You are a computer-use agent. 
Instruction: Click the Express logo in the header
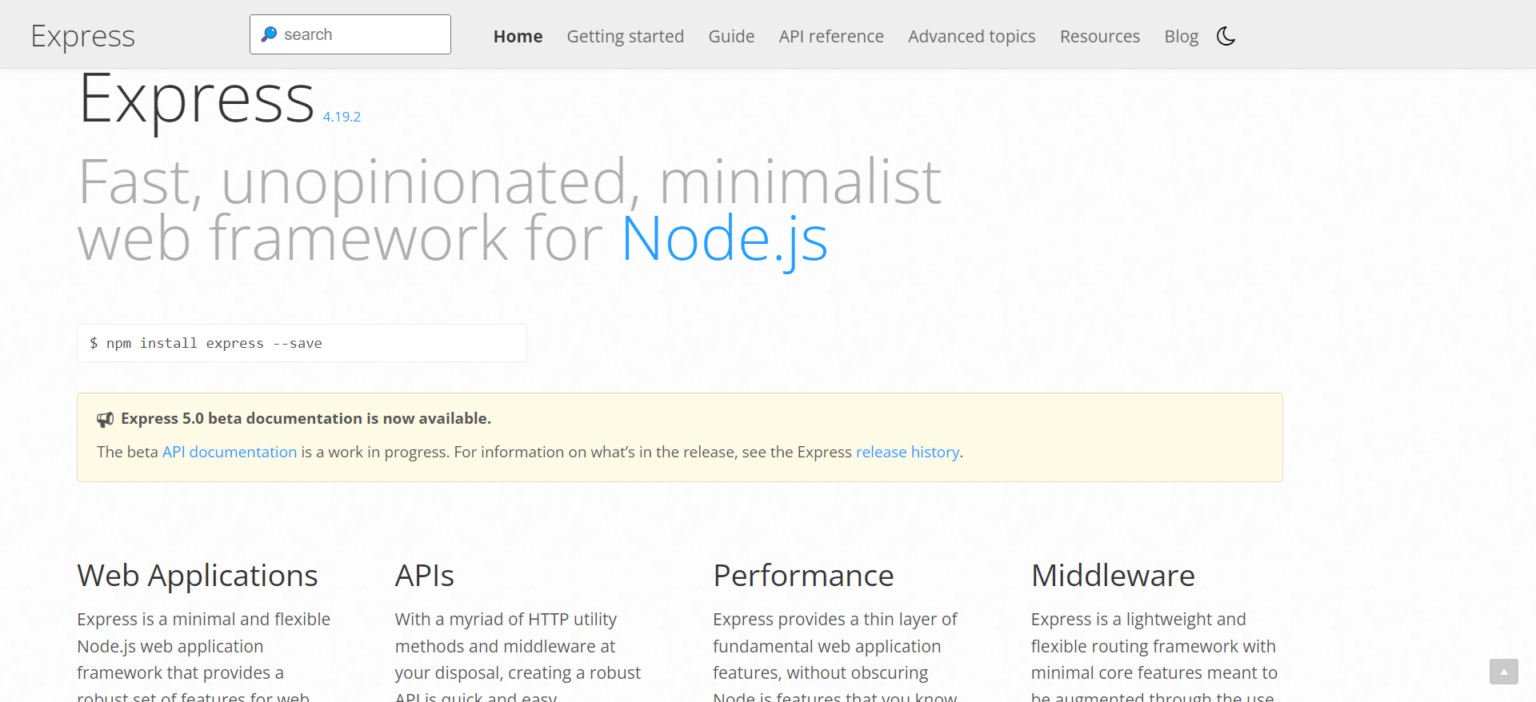coord(83,36)
